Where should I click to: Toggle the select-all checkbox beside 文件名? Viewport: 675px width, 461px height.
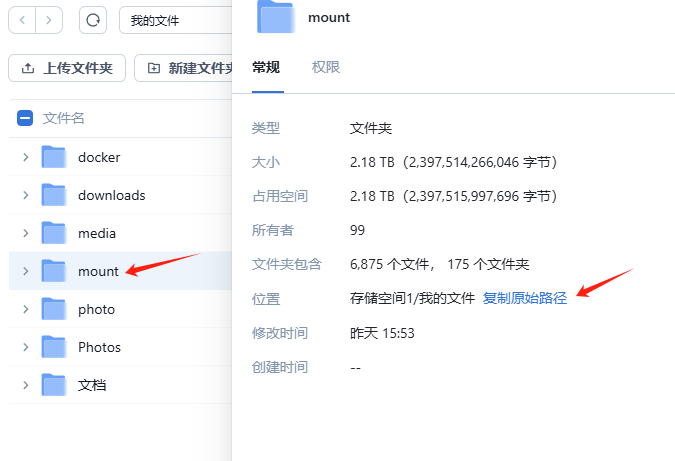click(x=26, y=118)
